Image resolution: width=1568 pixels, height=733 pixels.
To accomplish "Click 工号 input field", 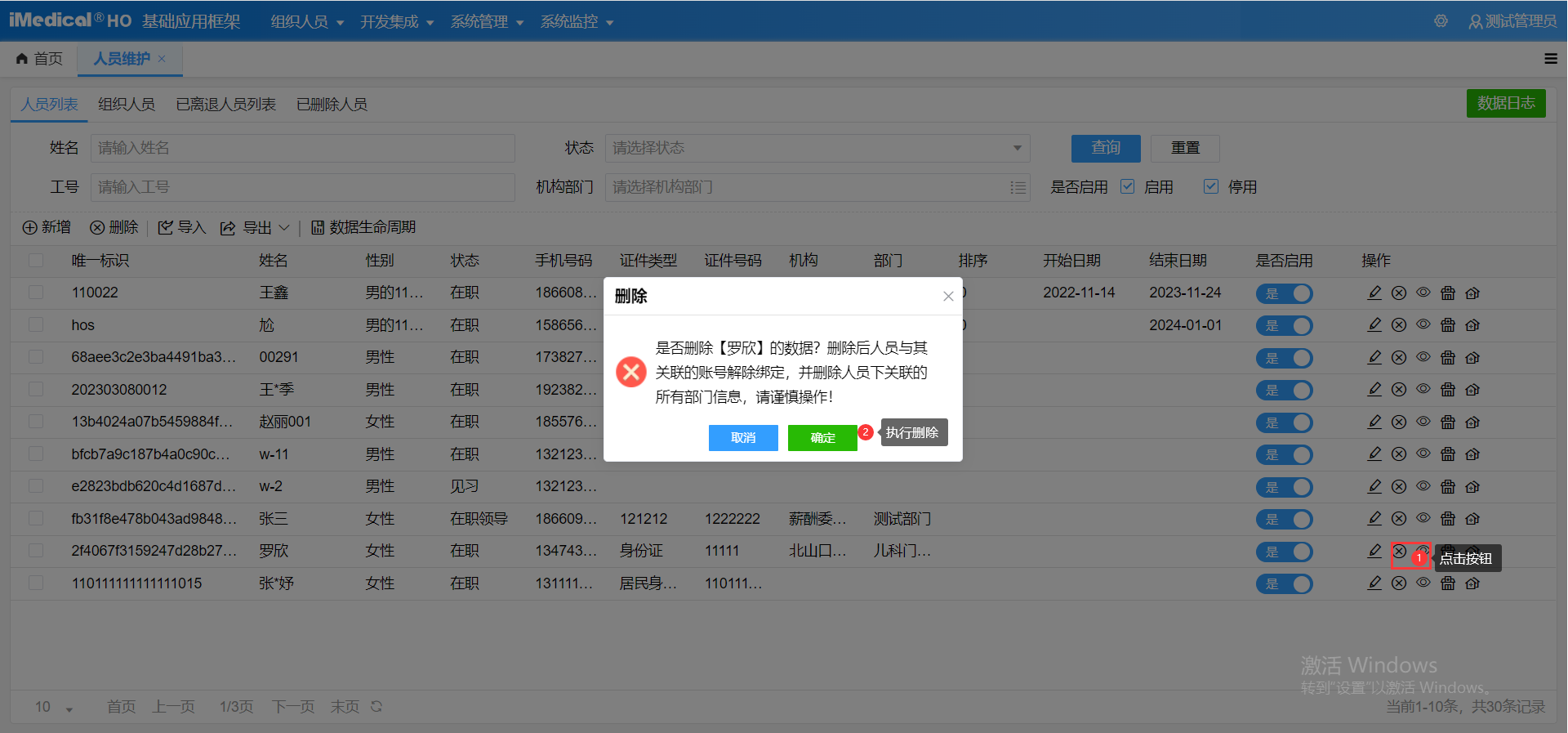I will pos(303,188).
